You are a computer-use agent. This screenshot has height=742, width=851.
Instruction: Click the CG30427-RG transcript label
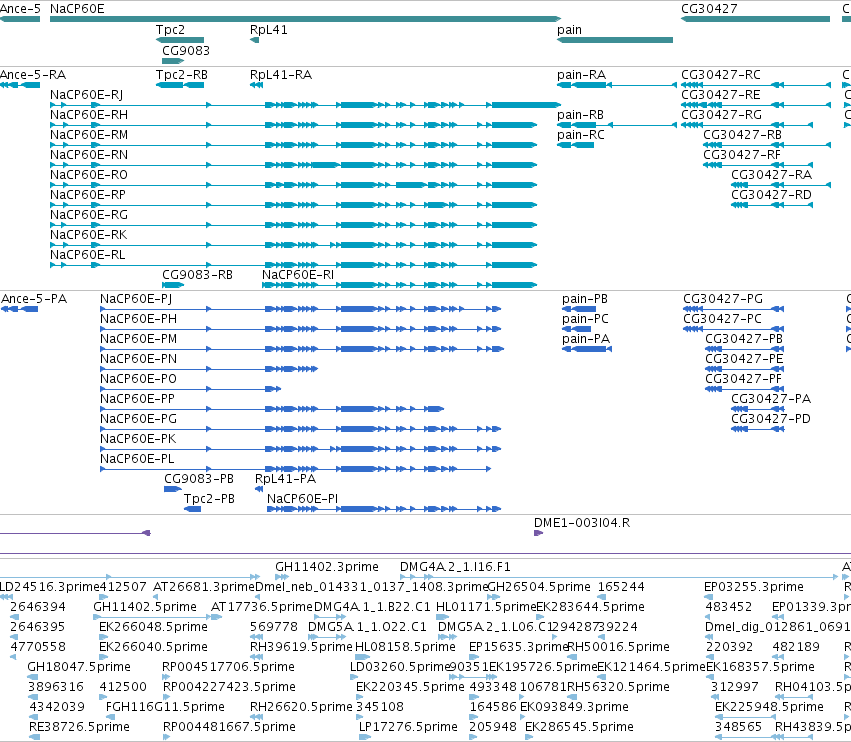click(x=721, y=115)
